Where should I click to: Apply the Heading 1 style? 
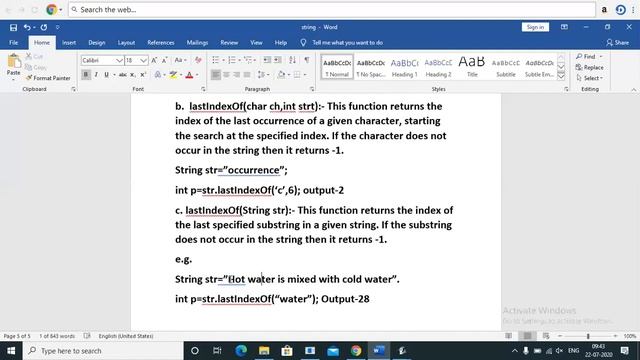point(404,67)
